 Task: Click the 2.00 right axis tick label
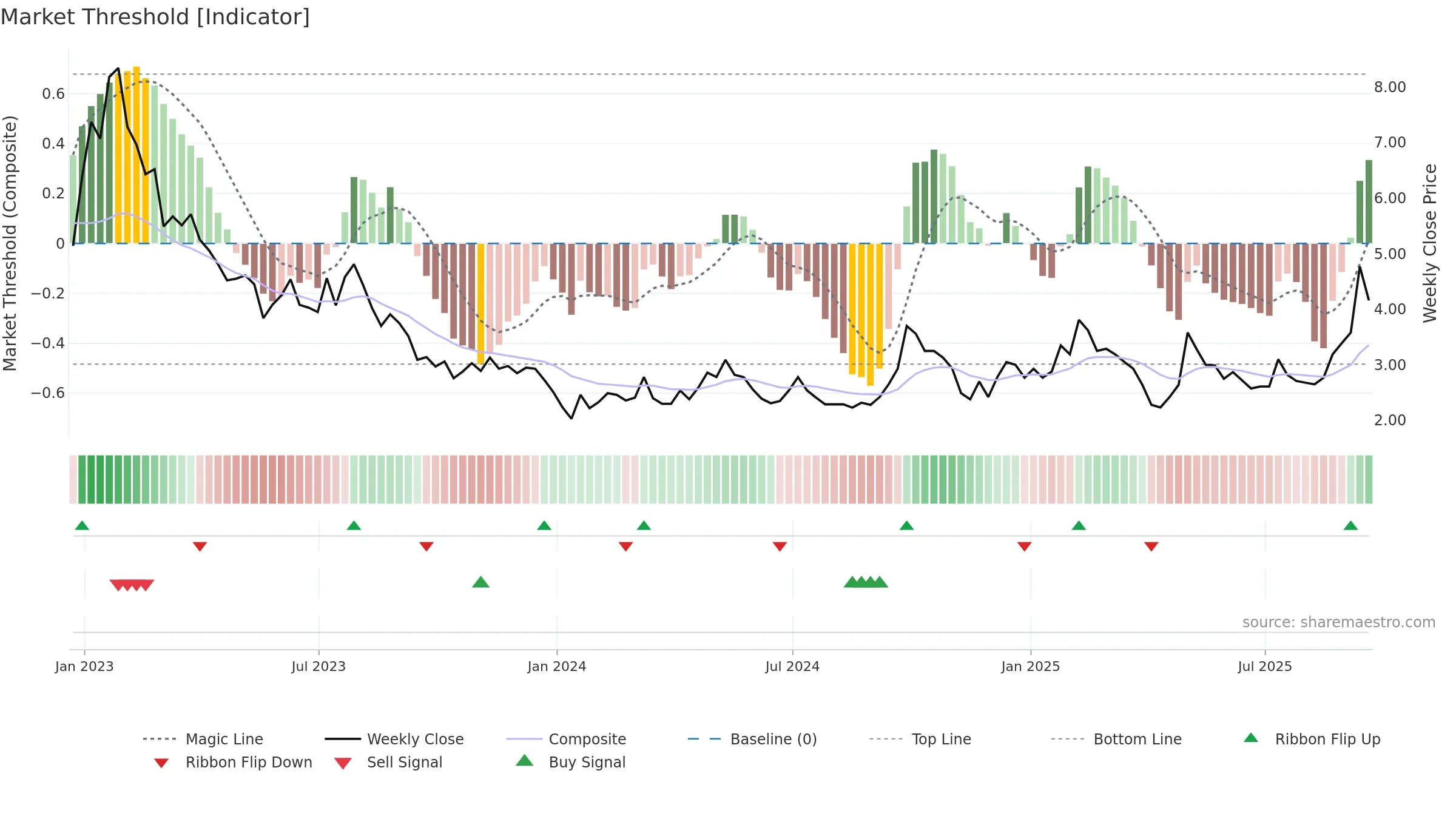point(1390,420)
